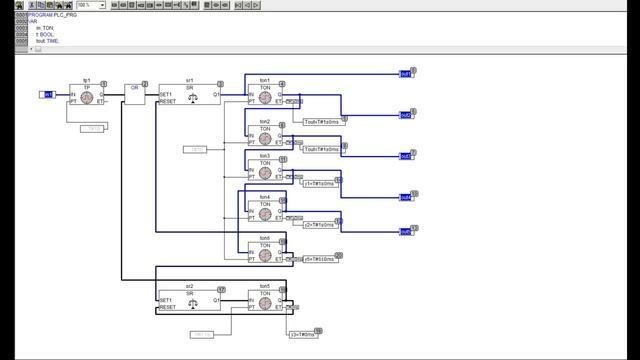The height and width of the screenshot is (360, 640).
Task: Click the time constant box below sr2
Action: pyautogui.click(x=202, y=335)
